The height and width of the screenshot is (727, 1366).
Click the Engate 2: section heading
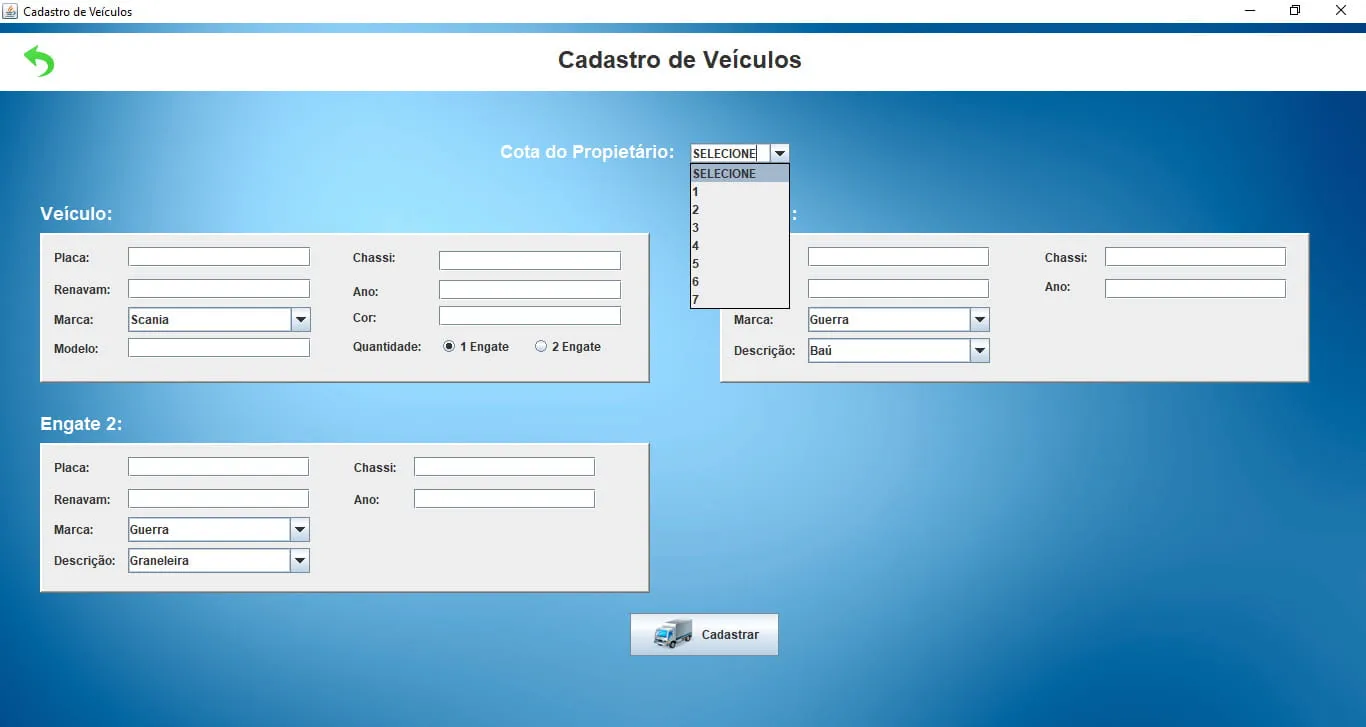pyautogui.click(x=81, y=424)
